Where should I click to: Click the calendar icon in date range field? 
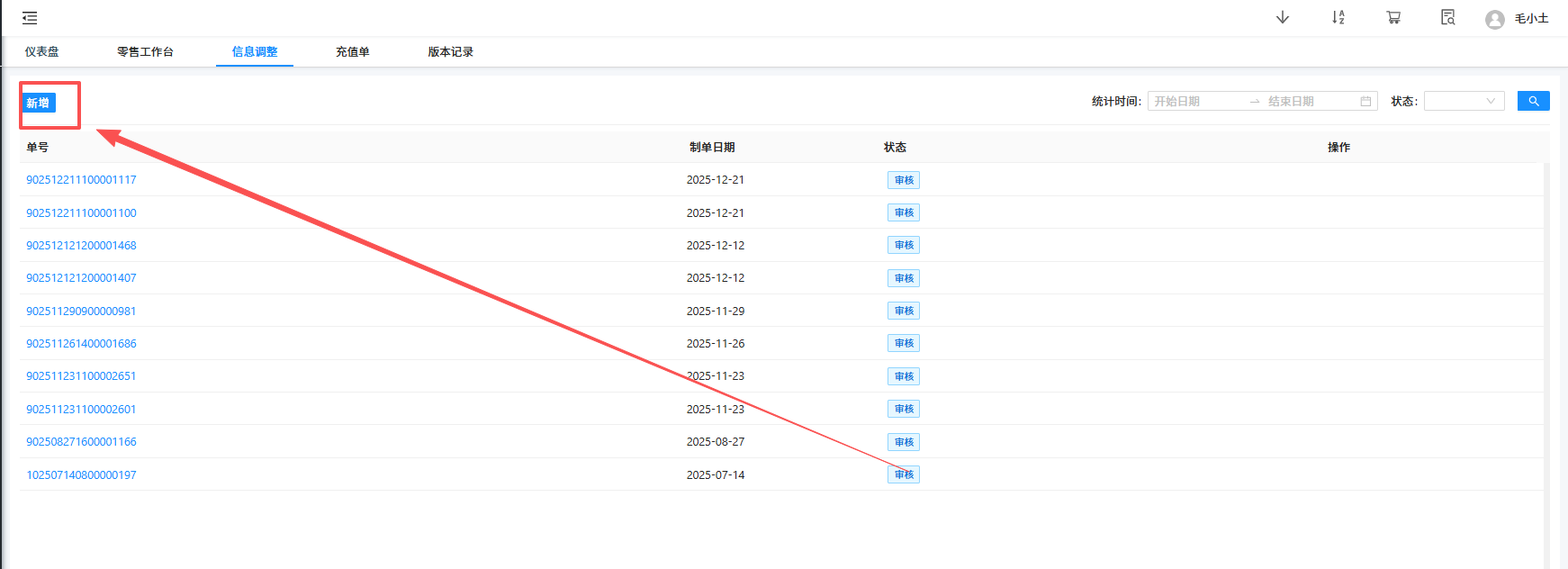tap(1365, 102)
